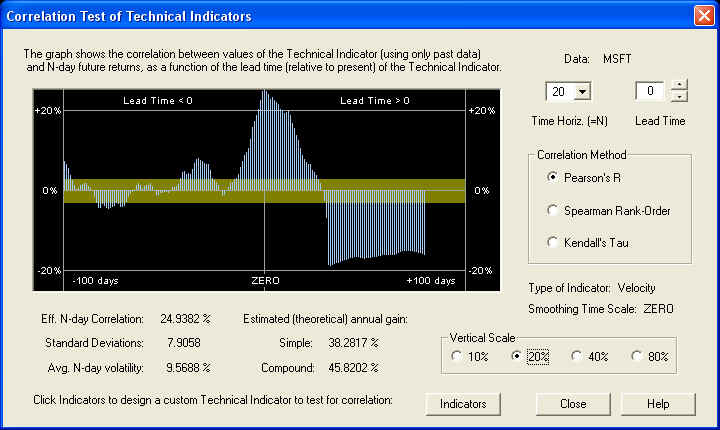This screenshot has height=430, width=720.
Task: Decrease Lead Time with down spinner arrow
Action: 679,96
